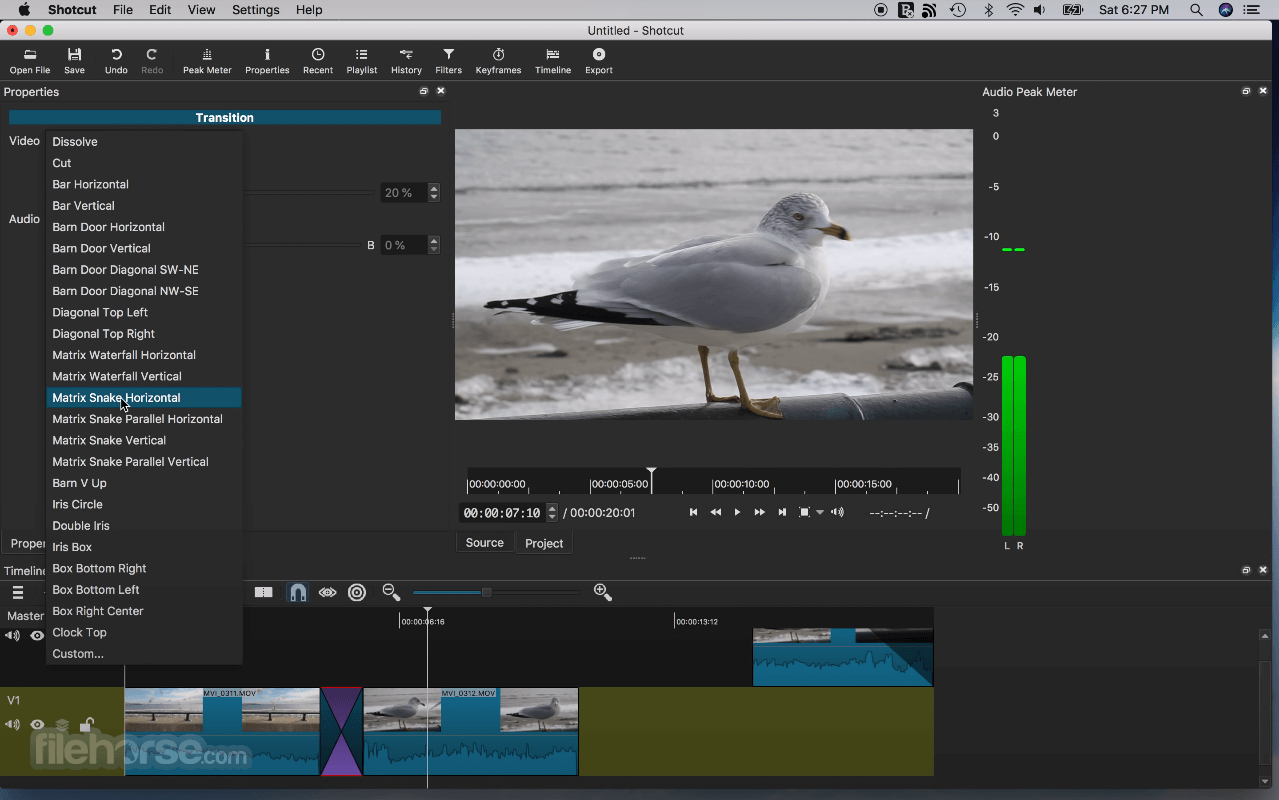
Task: Click the Export toolbar icon
Action: pyautogui.click(x=599, y=61)
